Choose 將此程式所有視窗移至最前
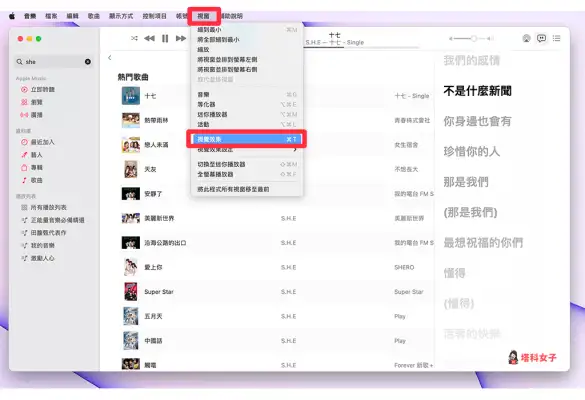The width and height of the screenshot is (585, 400). tap(247, 189)
